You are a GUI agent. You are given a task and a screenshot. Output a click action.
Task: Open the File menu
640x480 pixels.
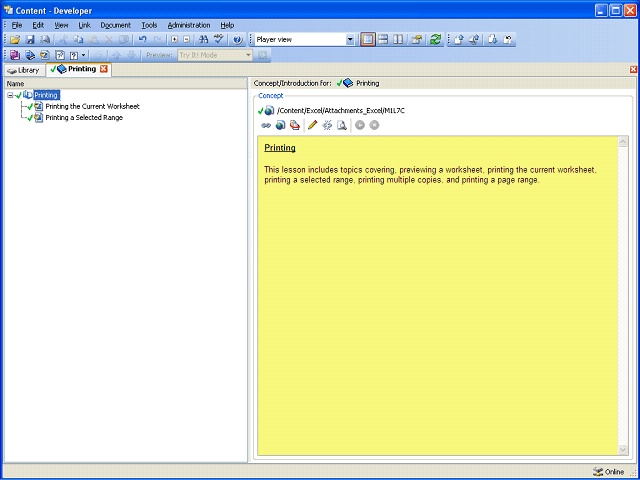(x=17, y=25)
